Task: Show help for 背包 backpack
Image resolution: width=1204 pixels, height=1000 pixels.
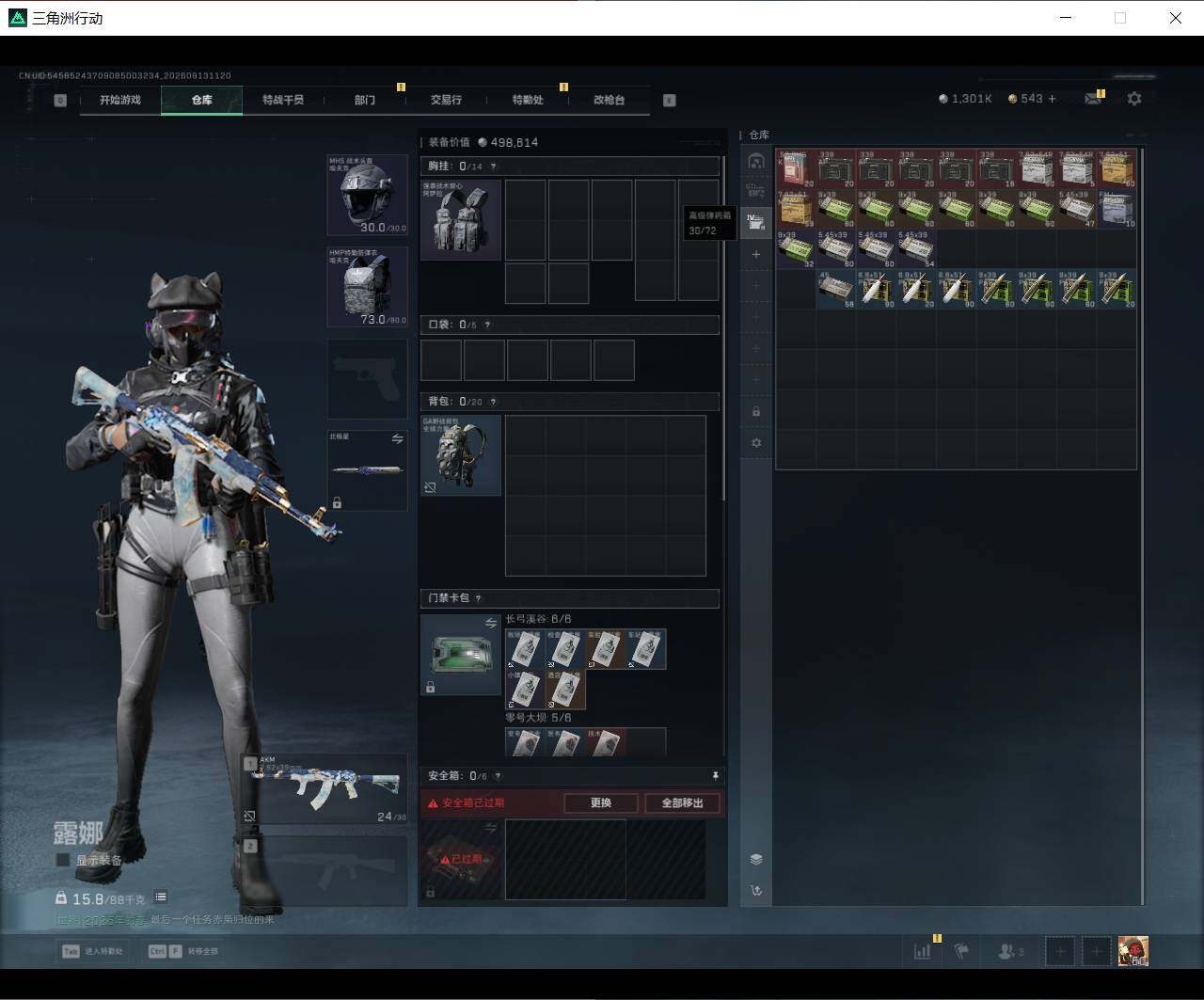Action: point(493,402)
